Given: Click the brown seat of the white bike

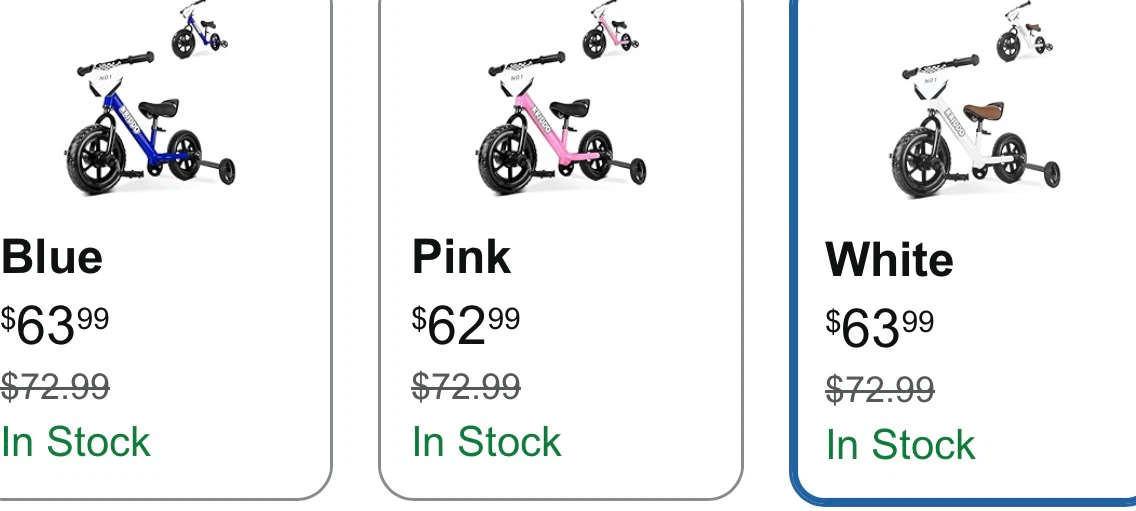Looking at the screenshot, I should point(983,111).
